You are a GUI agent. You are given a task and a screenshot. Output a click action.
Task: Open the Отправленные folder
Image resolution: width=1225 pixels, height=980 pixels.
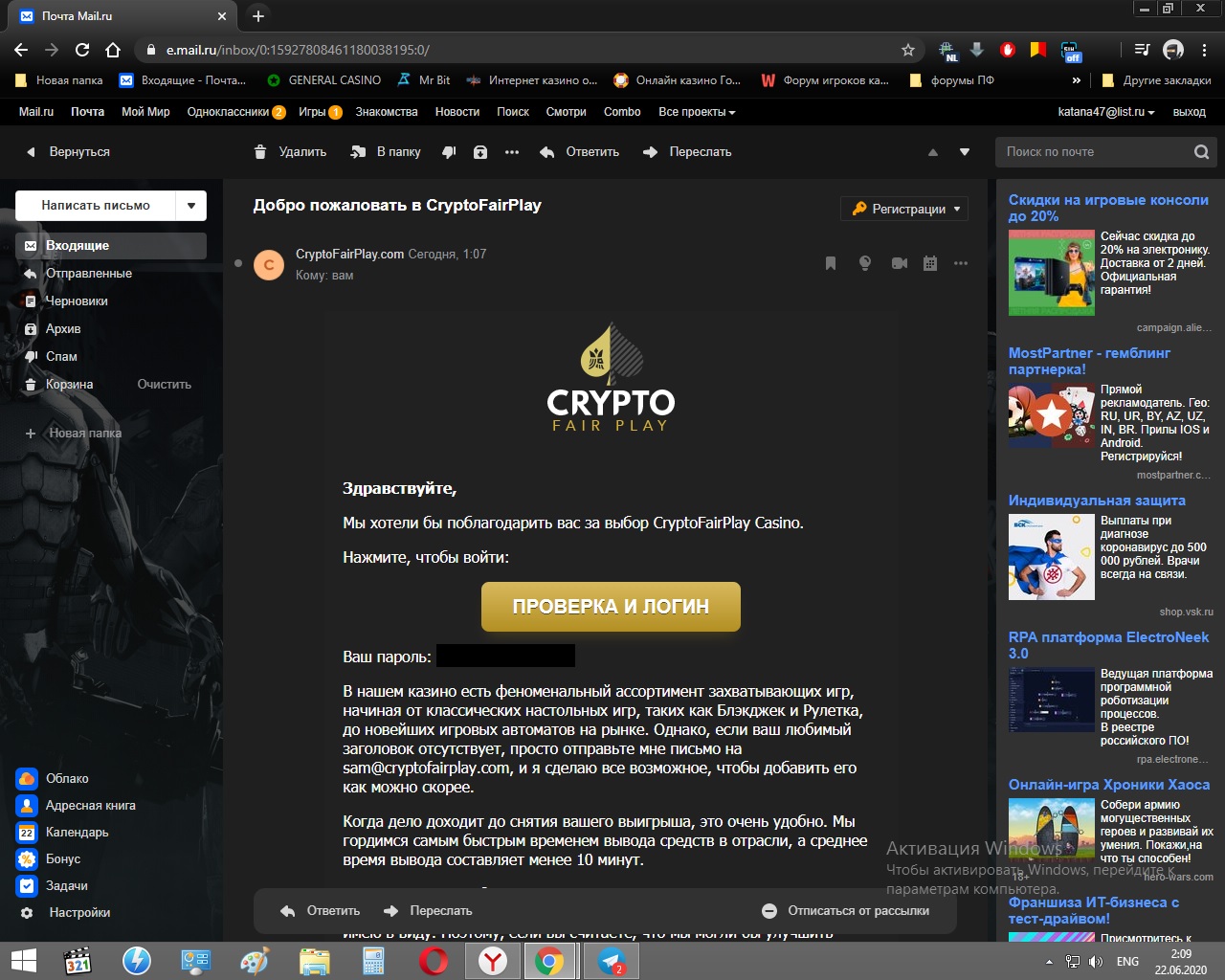pos(111,274)
